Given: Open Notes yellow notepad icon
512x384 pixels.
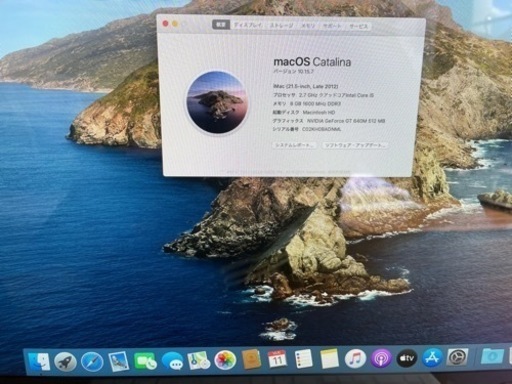Looking at the screenshot, I should tap(329, 359).
